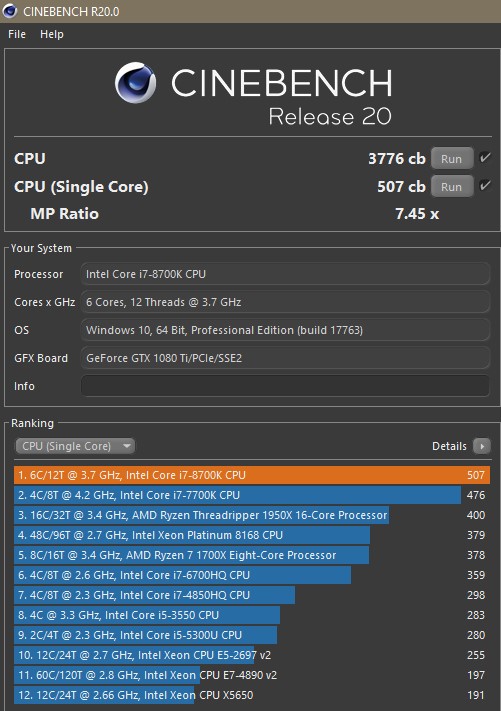Open the File menu
501x711 pixels.
[17, 34]
